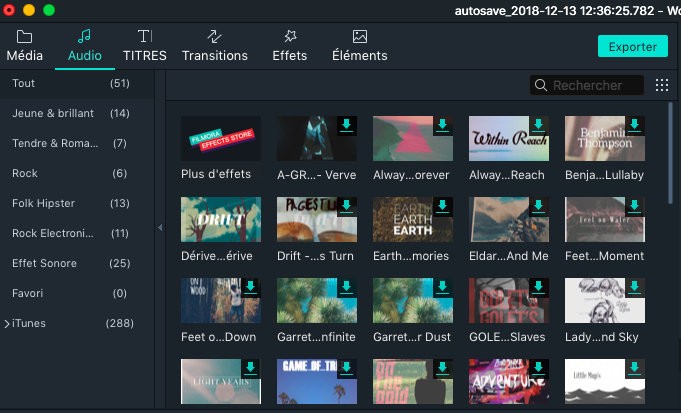The height and width of the screenshot is (413, 681).
Task: Download the Light Years track
Action: (x=251, y=368)
